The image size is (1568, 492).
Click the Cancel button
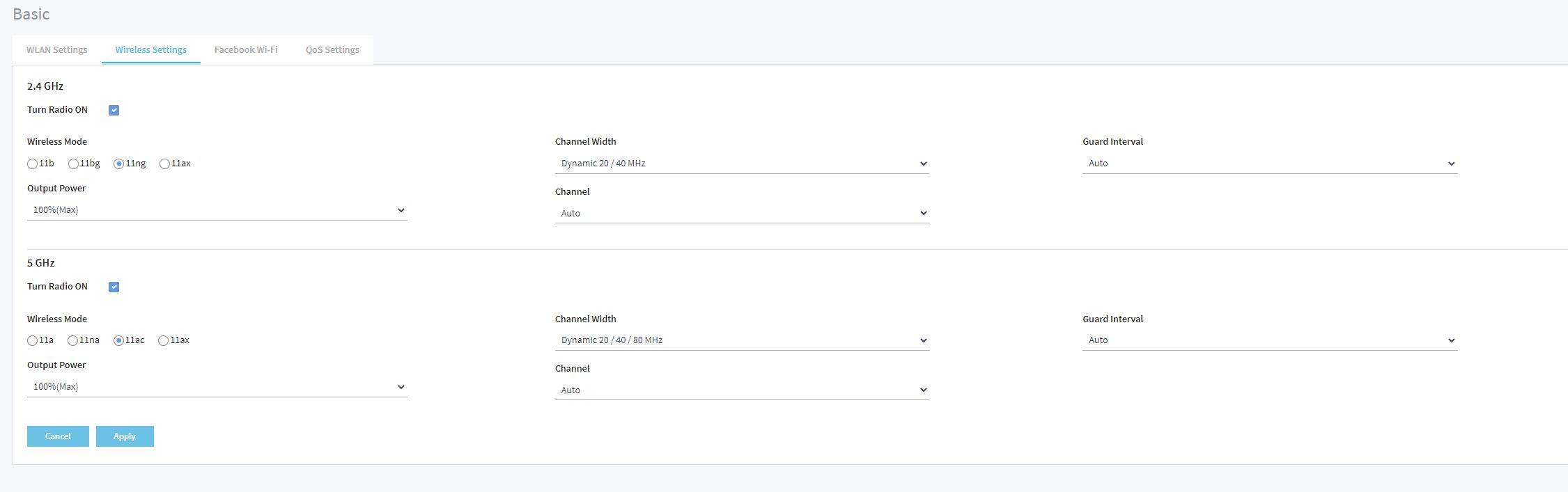coord(58,436)
